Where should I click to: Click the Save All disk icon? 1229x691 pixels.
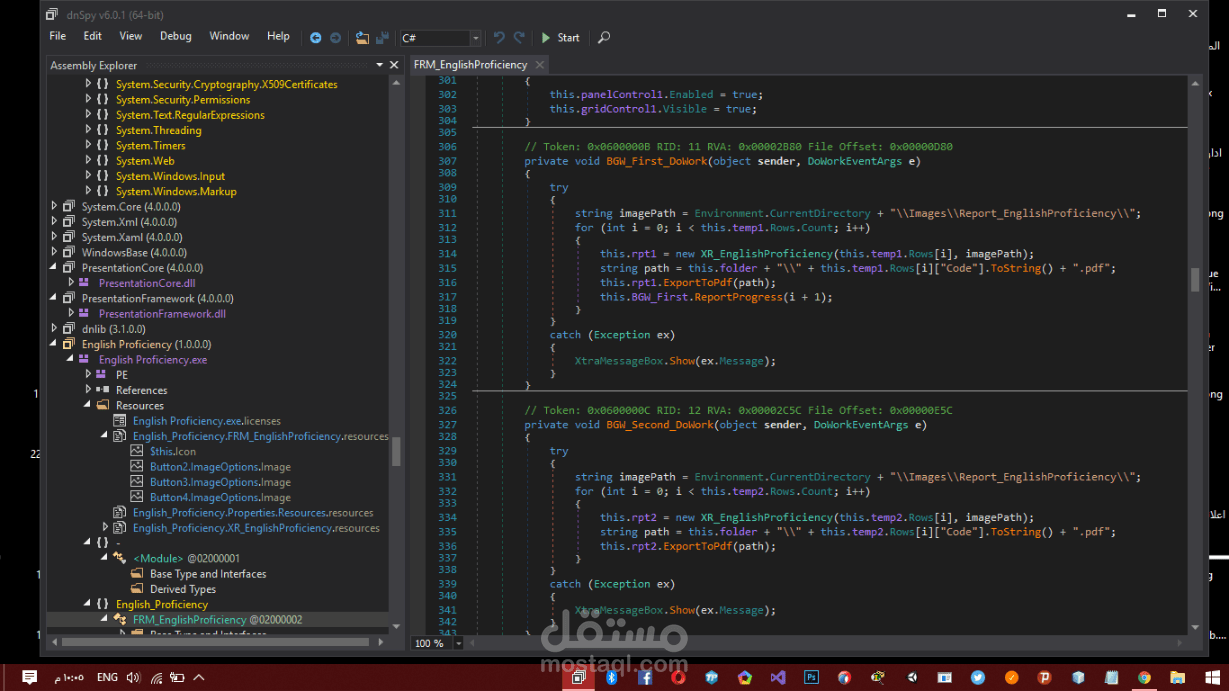382,37
